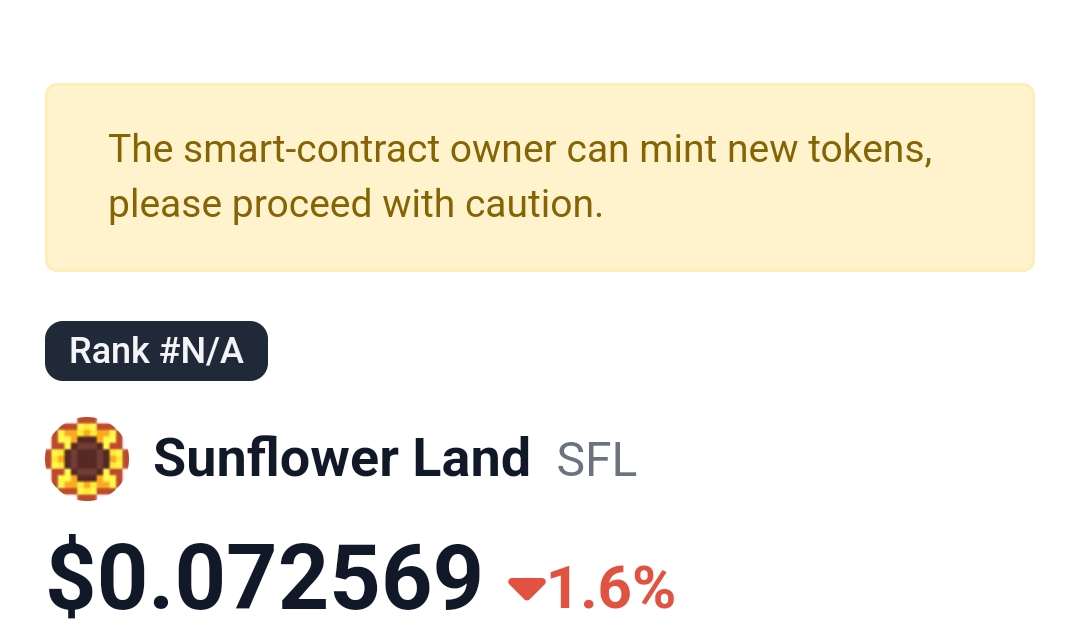
Task: Click the phrase 'mint new tokens'
Action: point(785,149)
